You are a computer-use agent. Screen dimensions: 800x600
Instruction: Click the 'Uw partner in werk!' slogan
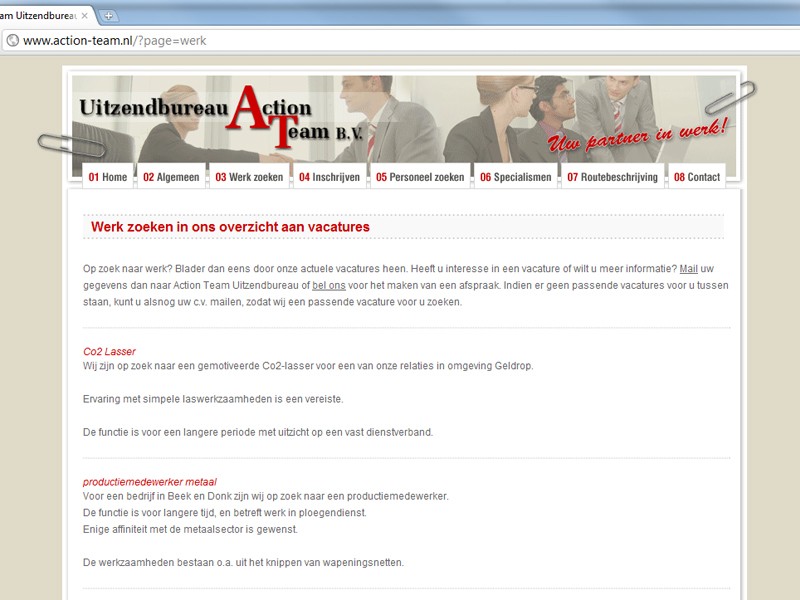pyautogui.click(x=638, y=135)
